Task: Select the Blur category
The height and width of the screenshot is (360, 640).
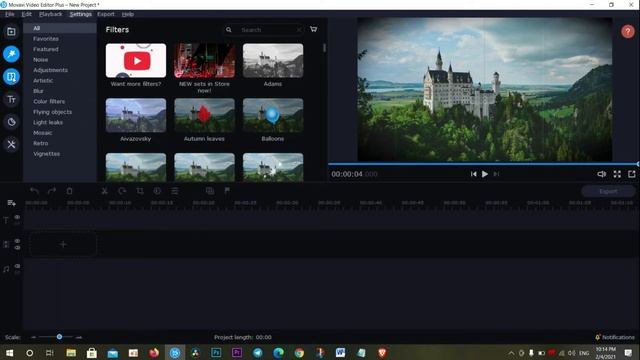Action: coord(38,91)
